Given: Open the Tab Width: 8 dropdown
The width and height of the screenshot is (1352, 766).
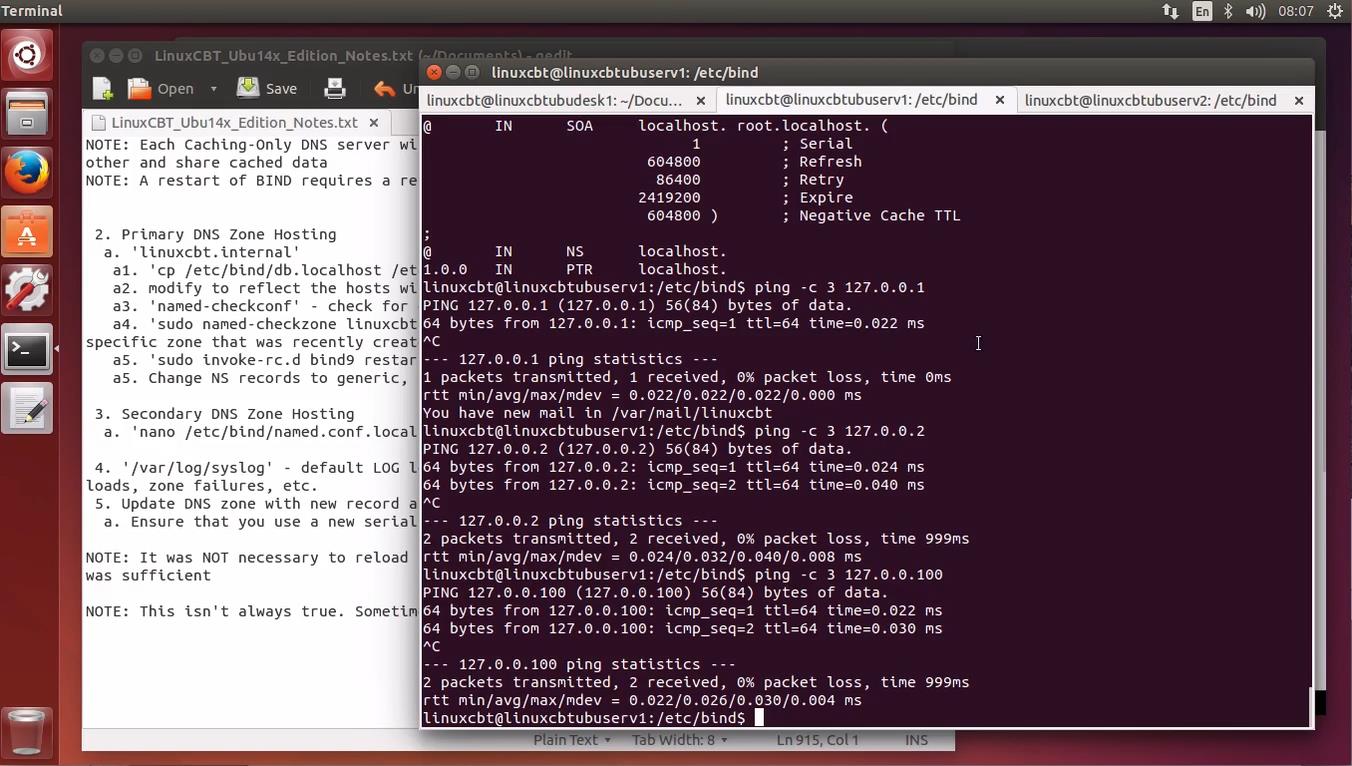Looking at the screenshot, I should click(680, 740).
